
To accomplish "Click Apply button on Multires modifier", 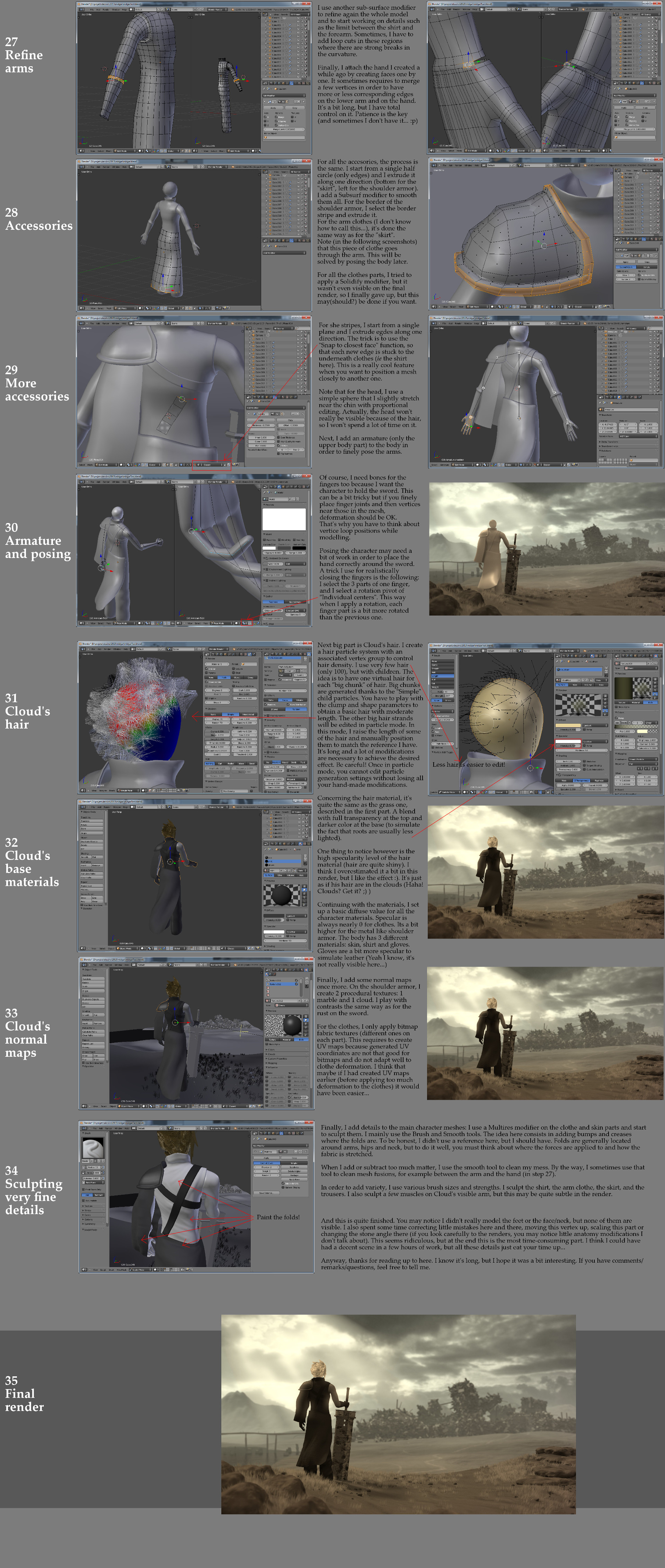I will 266,1158.
